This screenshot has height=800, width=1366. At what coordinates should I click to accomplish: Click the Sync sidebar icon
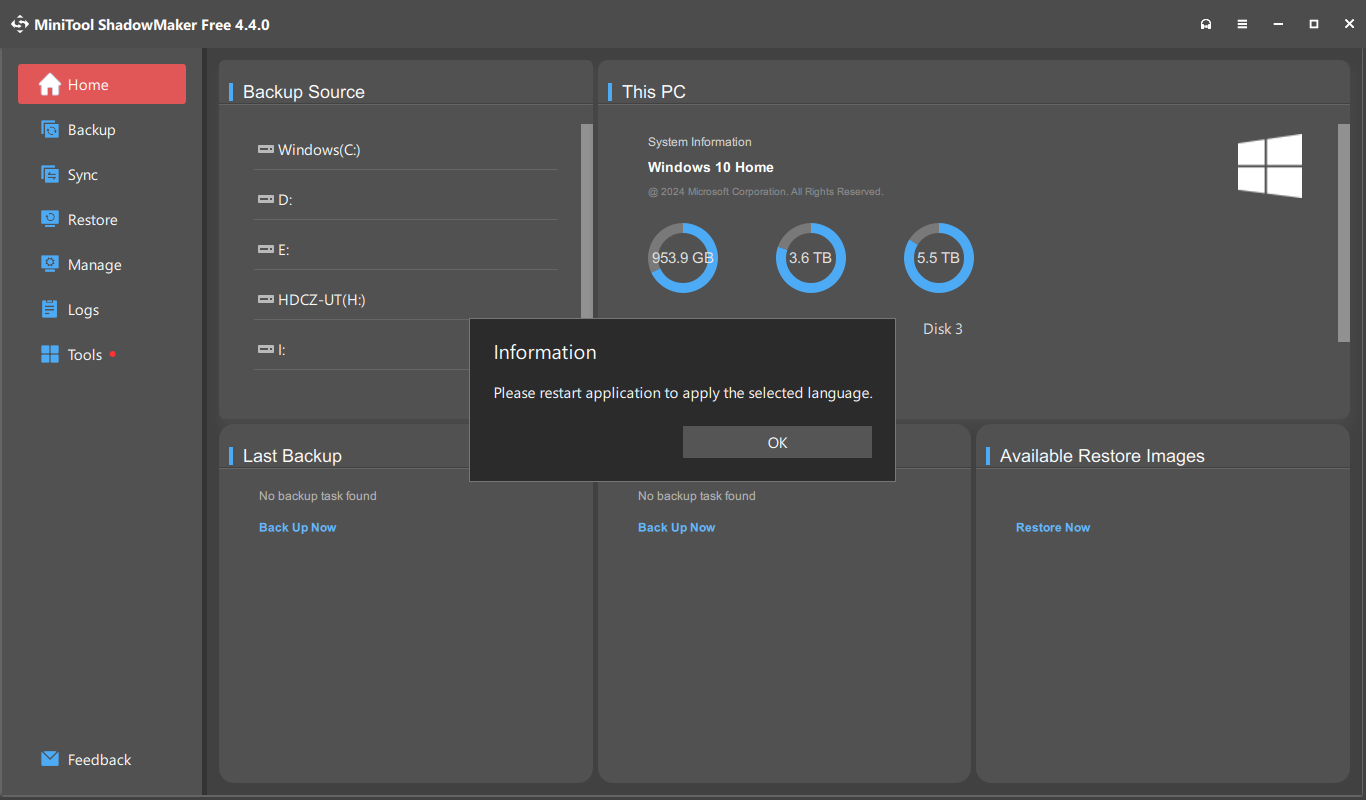tap(50, 174)
